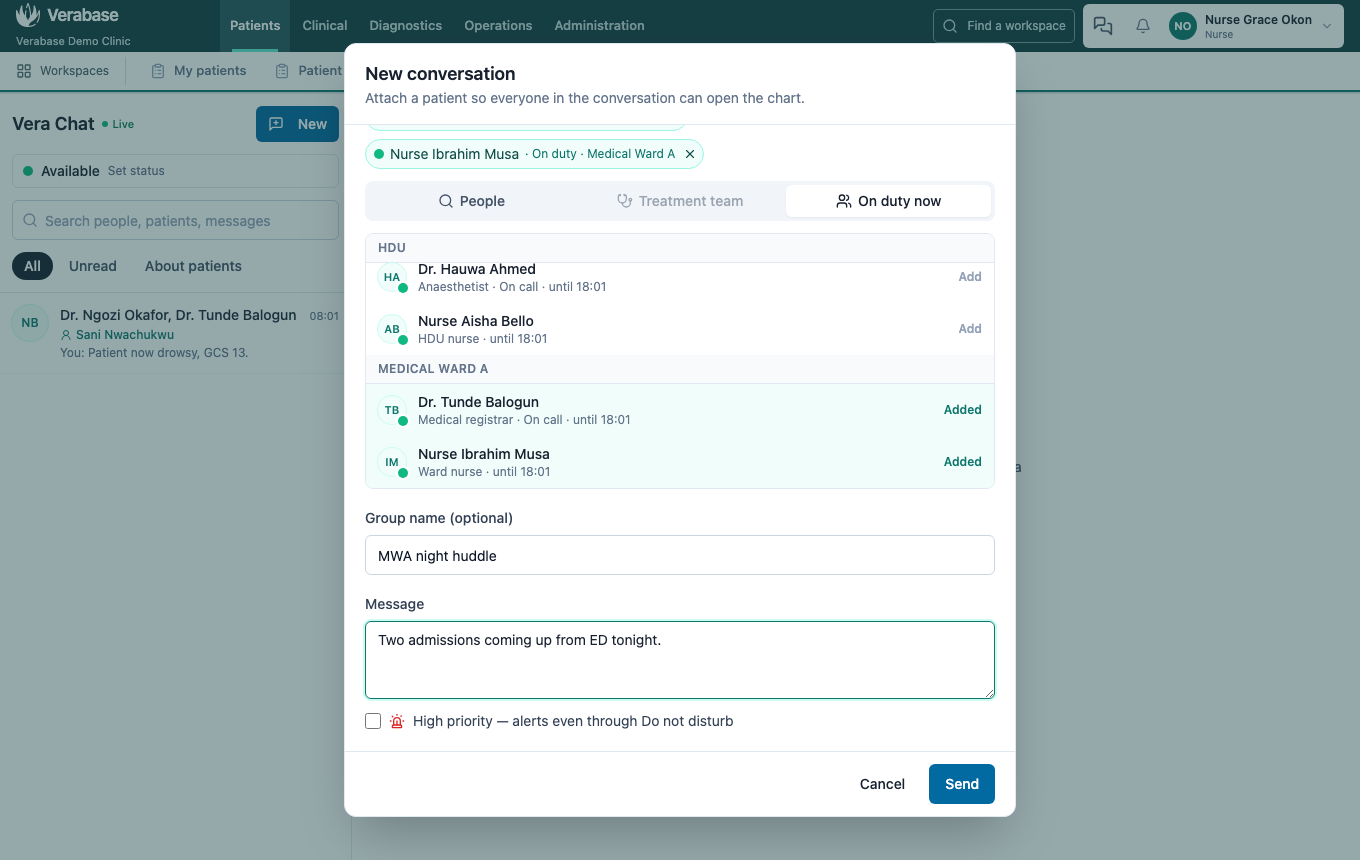The height and width of the screenshot is (860, 1360).
Task: Click Added next to Dr. Tunde Balogun
Action: click(x=962, y=410)
